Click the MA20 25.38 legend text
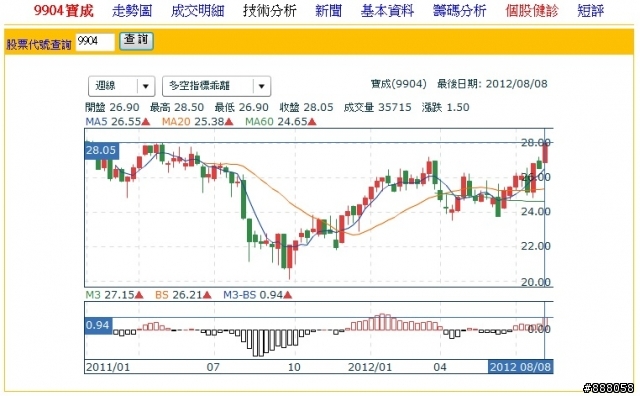The height and width of the screenshot is (396, 640). point(198,122)
